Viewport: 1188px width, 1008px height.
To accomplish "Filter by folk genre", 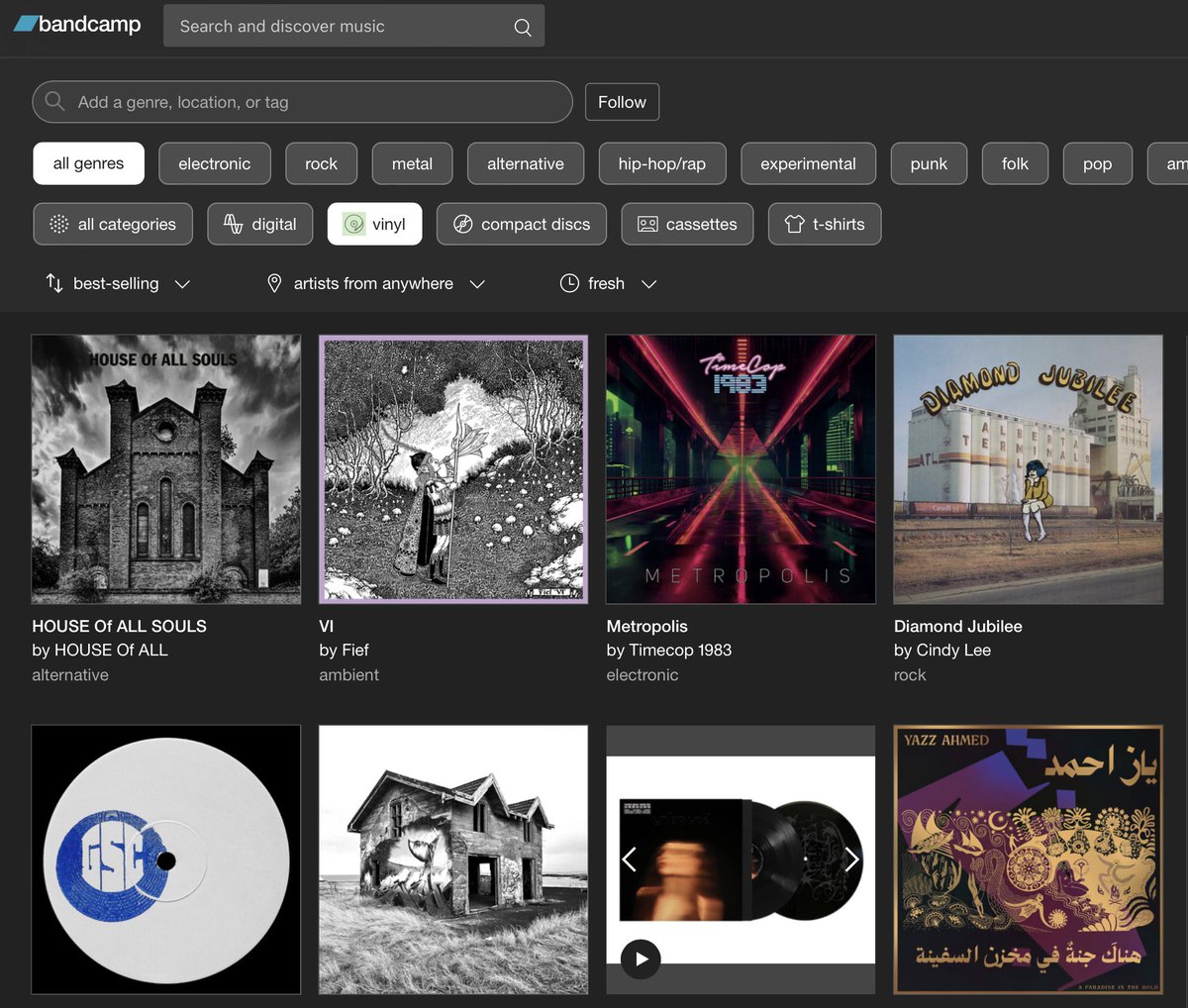I will tap(1015, 163).
